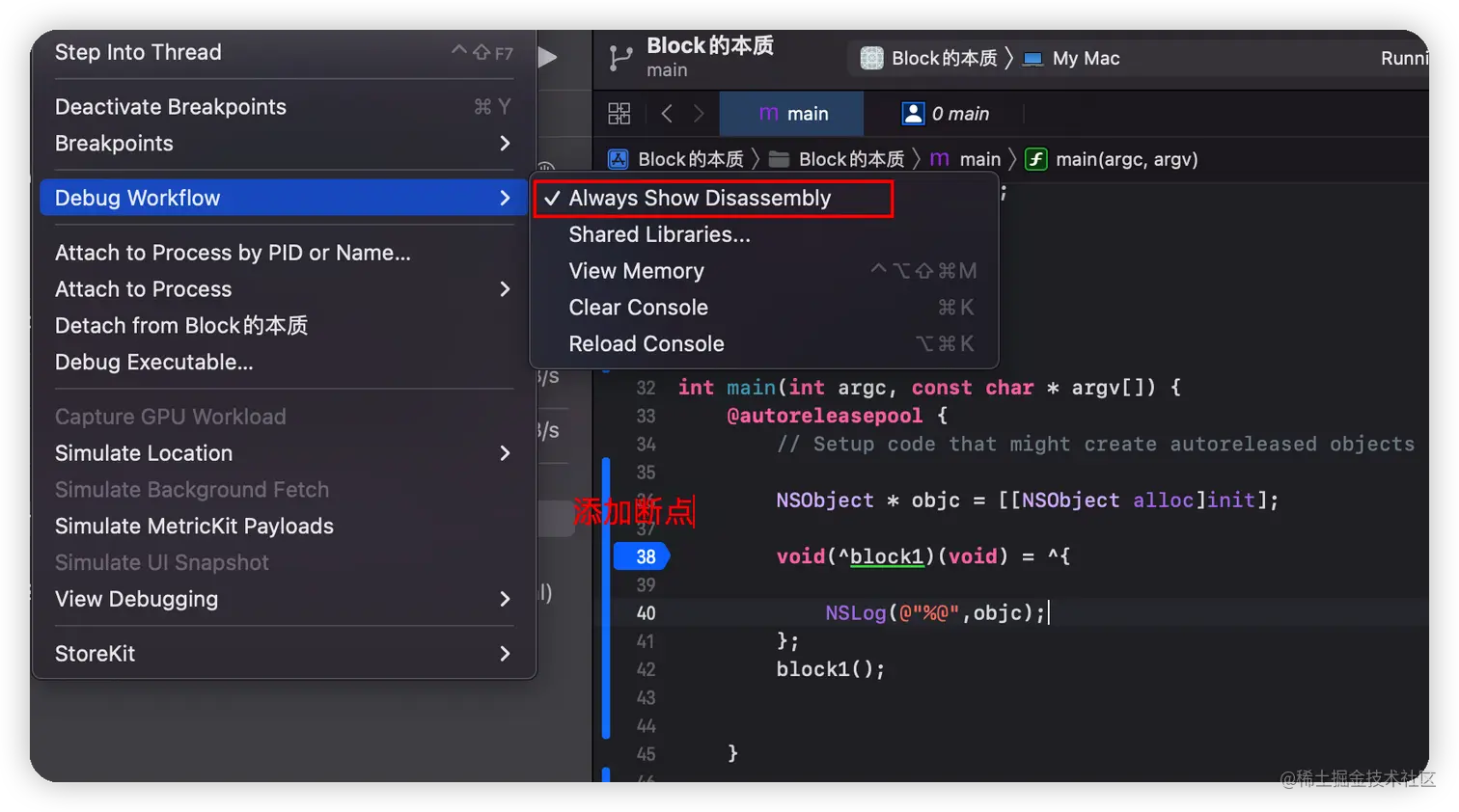Click line number 32 in gutter

pos(646,388)
